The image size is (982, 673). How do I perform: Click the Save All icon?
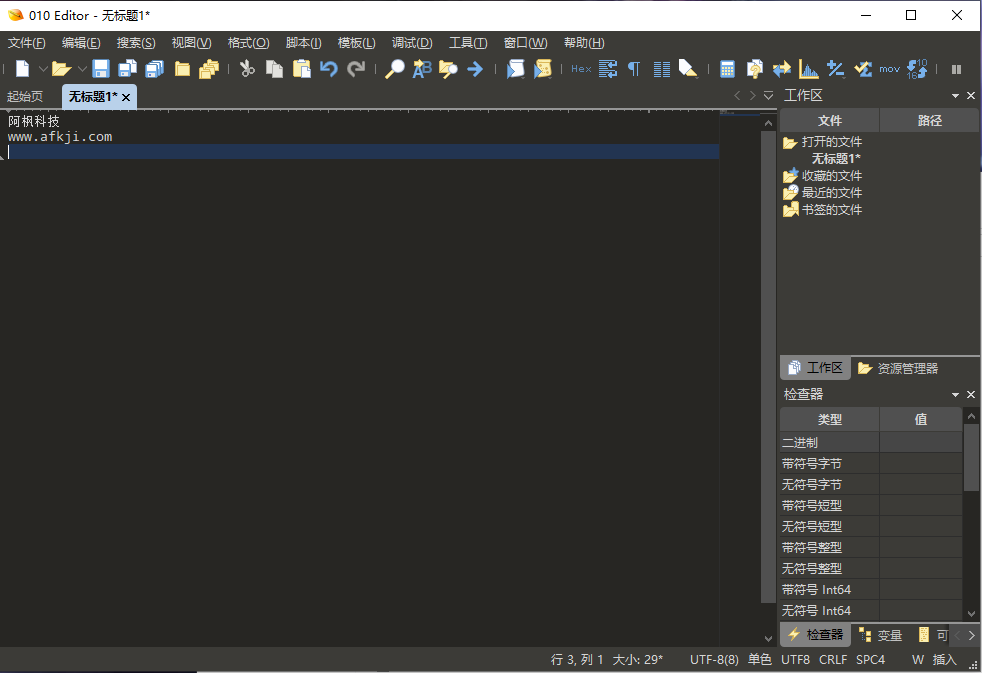point(155,69)
